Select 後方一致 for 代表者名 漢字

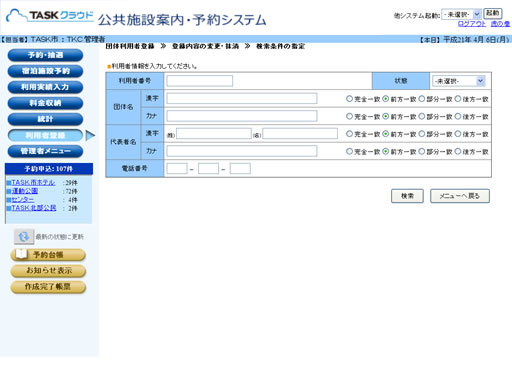pyautogui.click(x=458, y=134)
